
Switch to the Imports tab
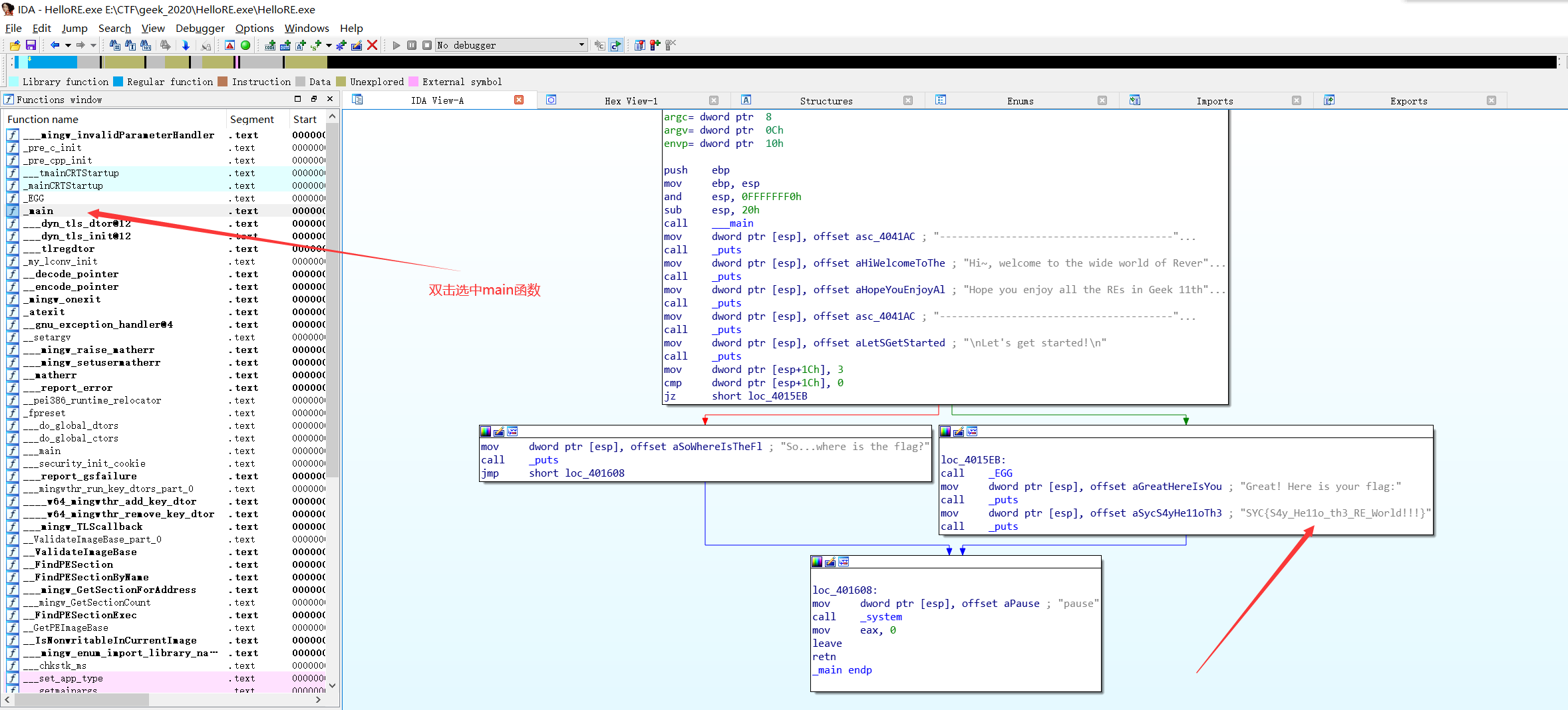click(x=1214, y=101)
